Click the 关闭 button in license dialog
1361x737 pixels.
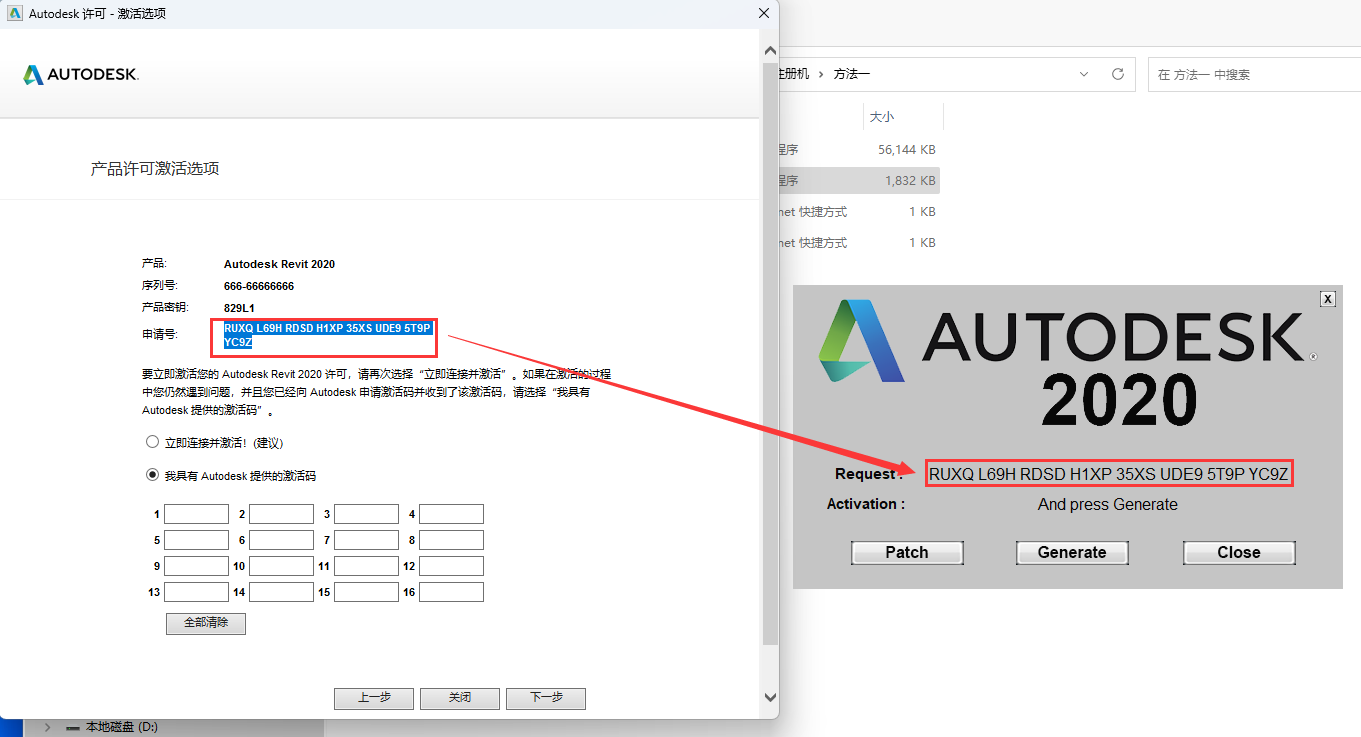click(460, 698)
